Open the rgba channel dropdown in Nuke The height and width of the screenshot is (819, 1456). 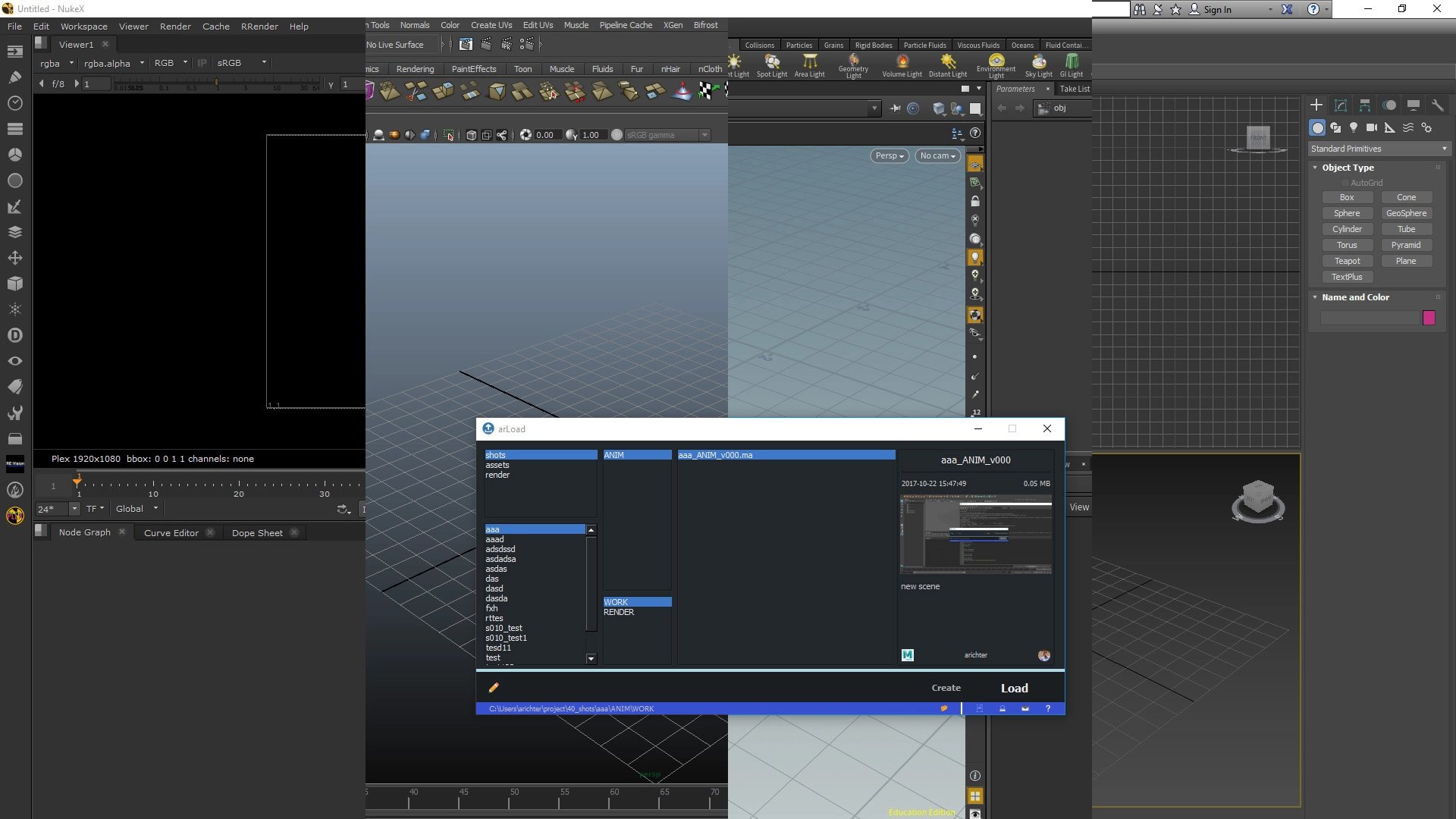(x=57, y=63)
